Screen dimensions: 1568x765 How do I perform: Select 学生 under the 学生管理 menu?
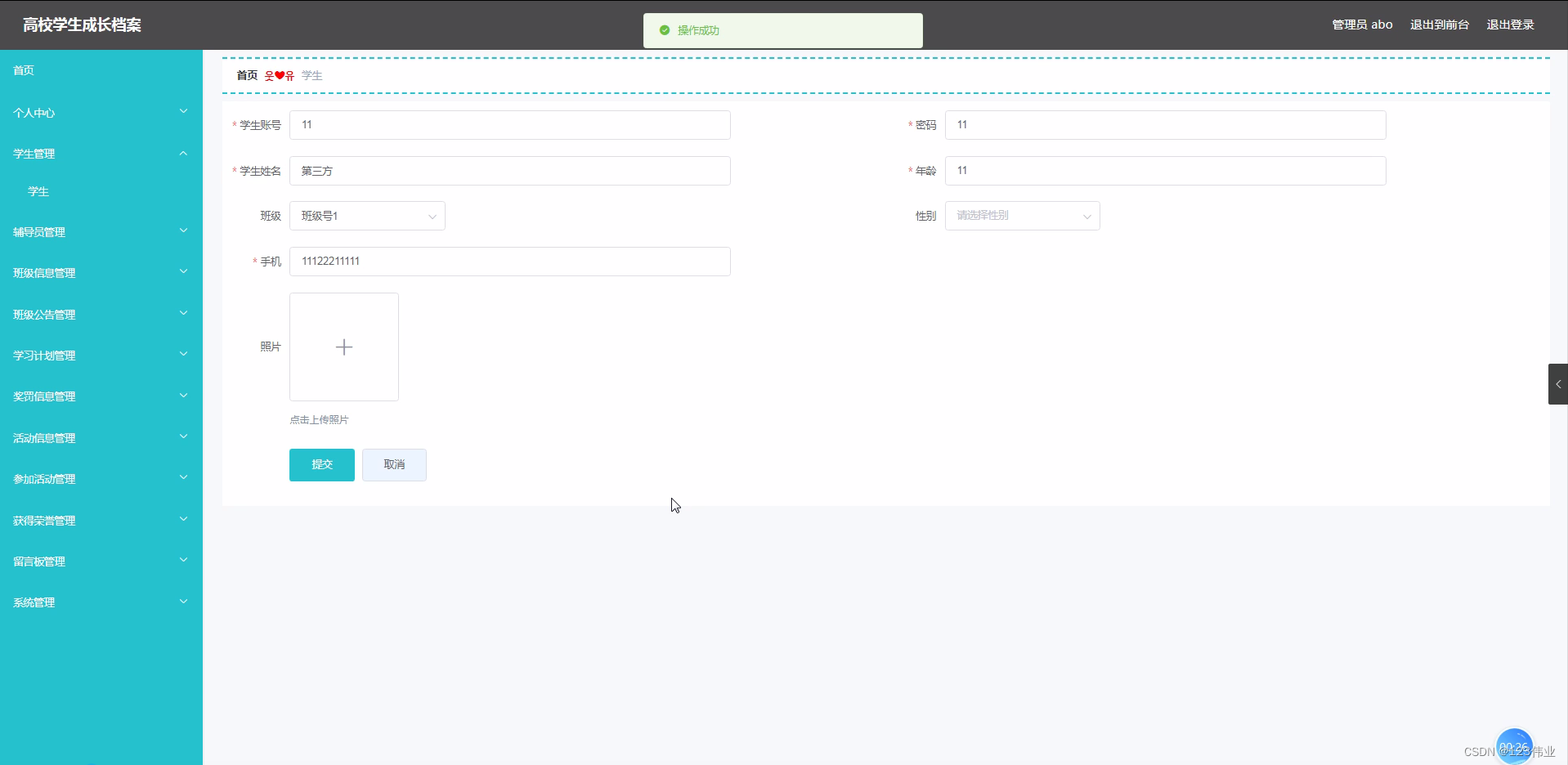(38, 191)
